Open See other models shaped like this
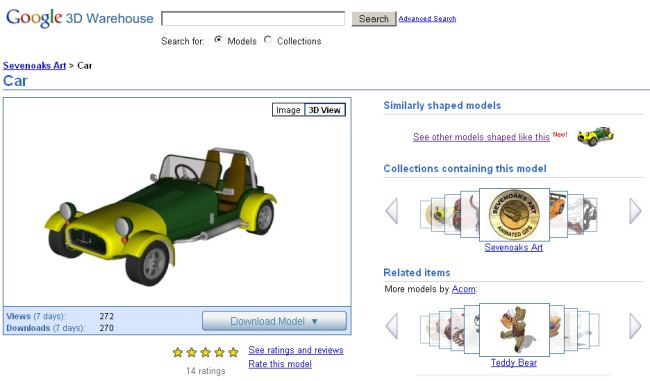 [x=481, y=137]
